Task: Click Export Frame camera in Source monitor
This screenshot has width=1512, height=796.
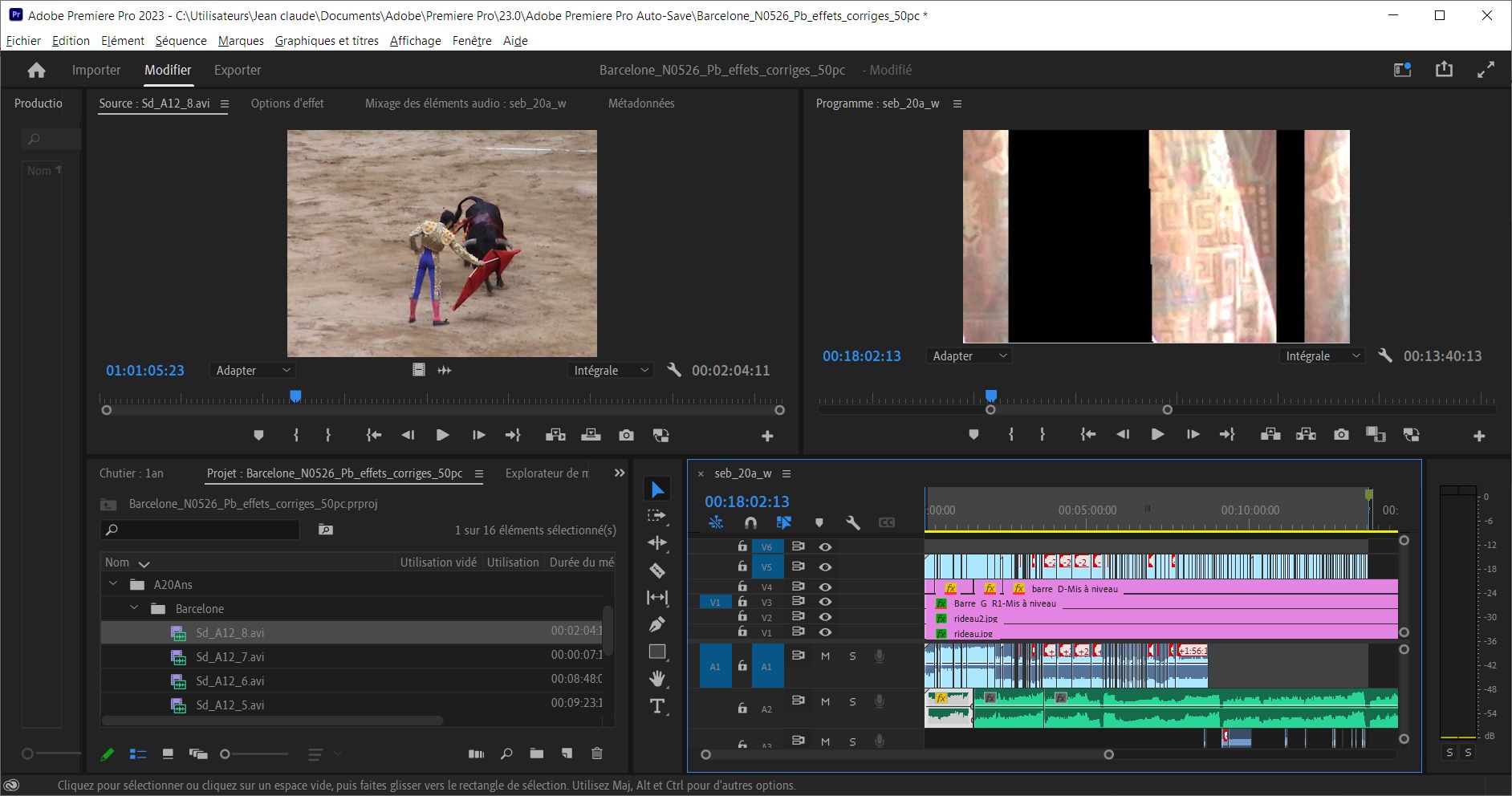Action: [626, 435]
